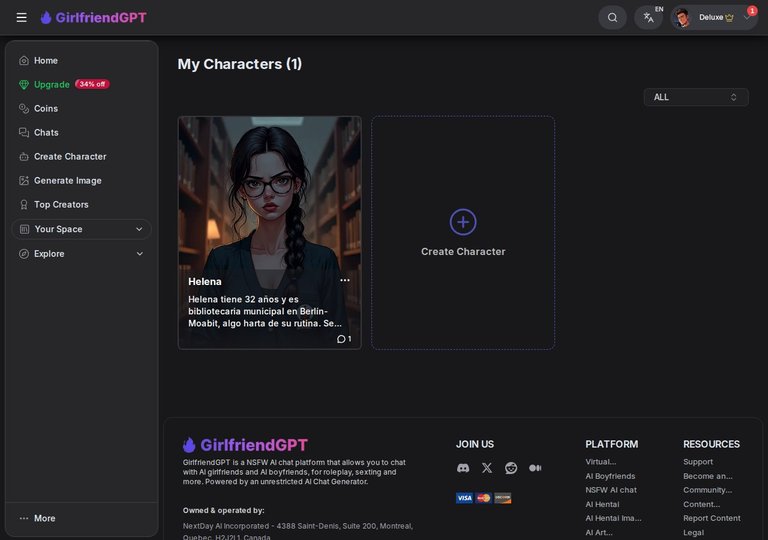
Task: Open the Medium icon under Join Us
Action: pos(535,468)
